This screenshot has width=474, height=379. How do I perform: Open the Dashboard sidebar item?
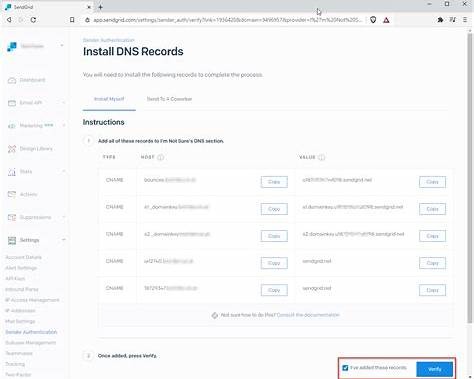point(32,80)
